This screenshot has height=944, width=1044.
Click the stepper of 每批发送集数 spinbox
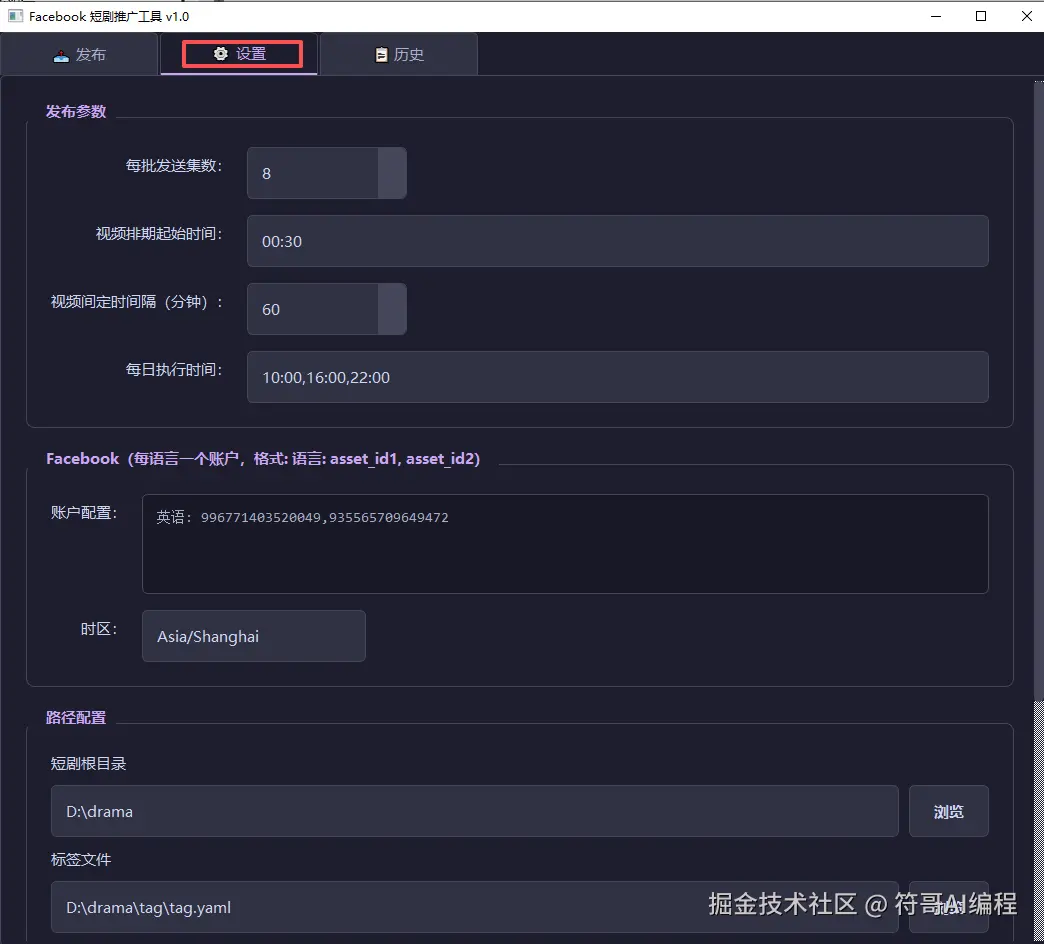pyautogui.click(x=392, y=173)
